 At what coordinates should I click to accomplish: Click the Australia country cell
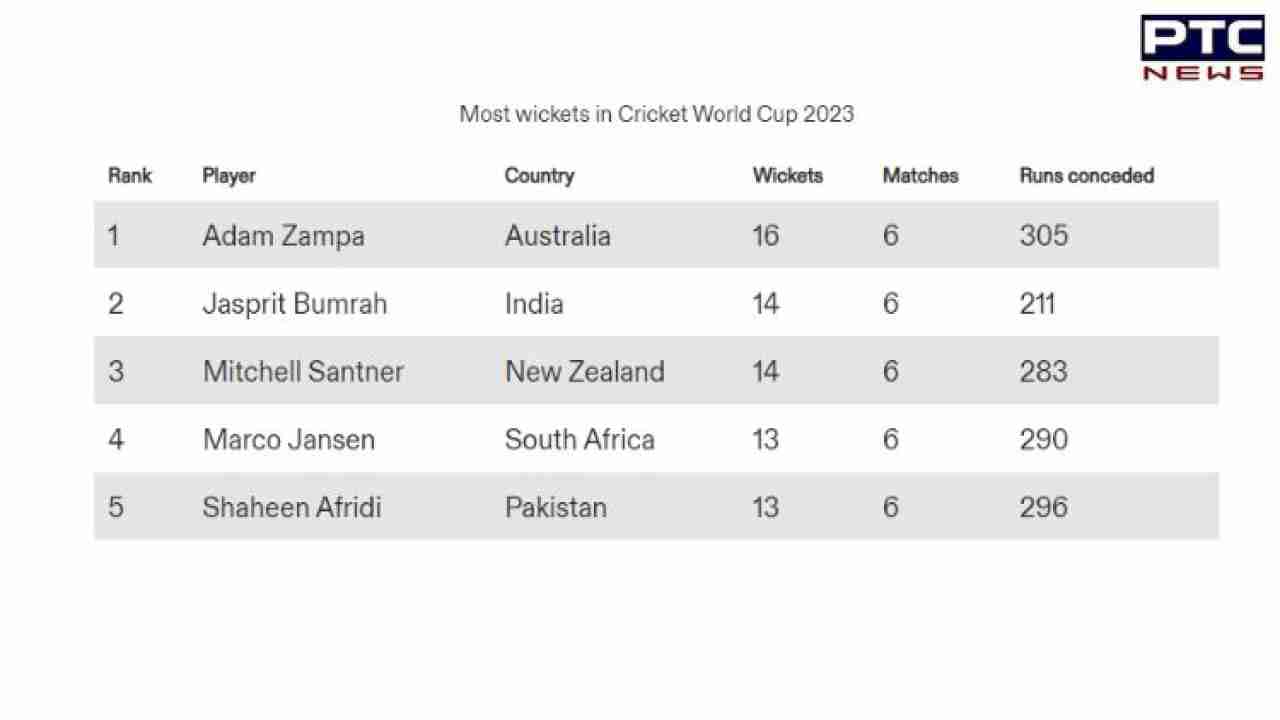(557, 236)
